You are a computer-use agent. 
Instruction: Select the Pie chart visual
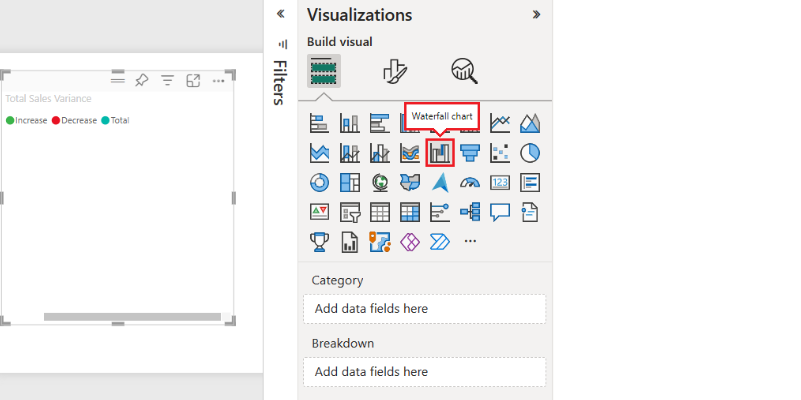[530, 153]
